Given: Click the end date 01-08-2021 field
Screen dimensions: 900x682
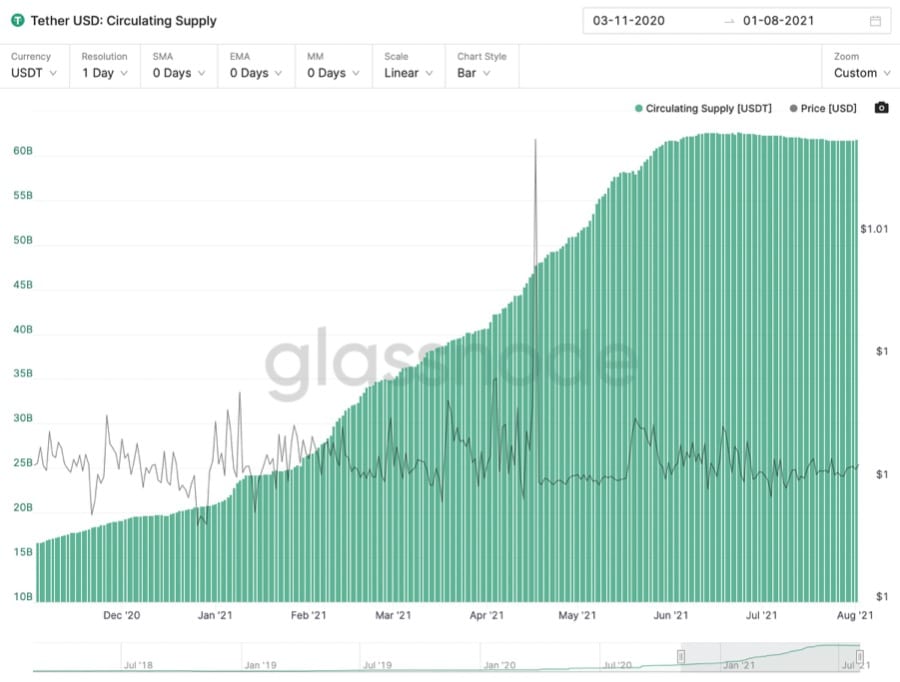Looking at the screenshot, I should click(x=778, y=20).
